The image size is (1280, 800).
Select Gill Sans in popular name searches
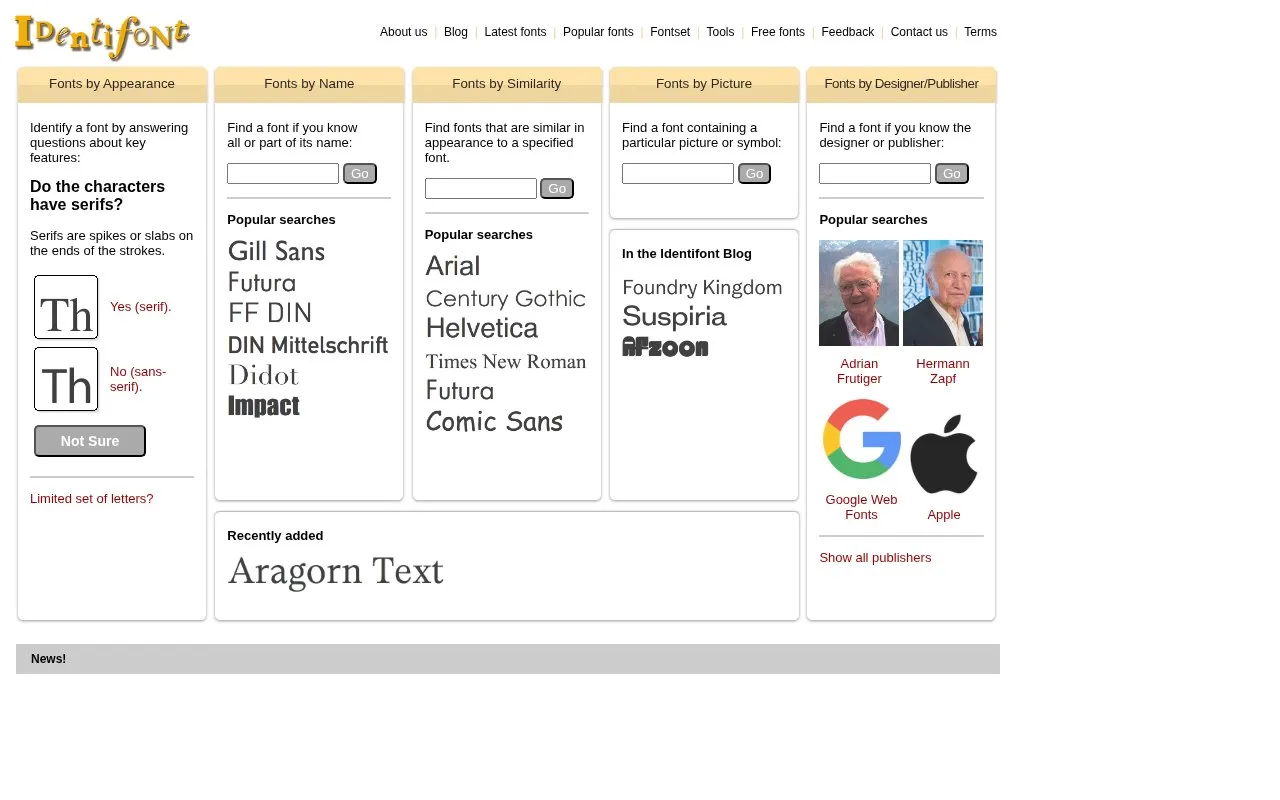[276, 251]
